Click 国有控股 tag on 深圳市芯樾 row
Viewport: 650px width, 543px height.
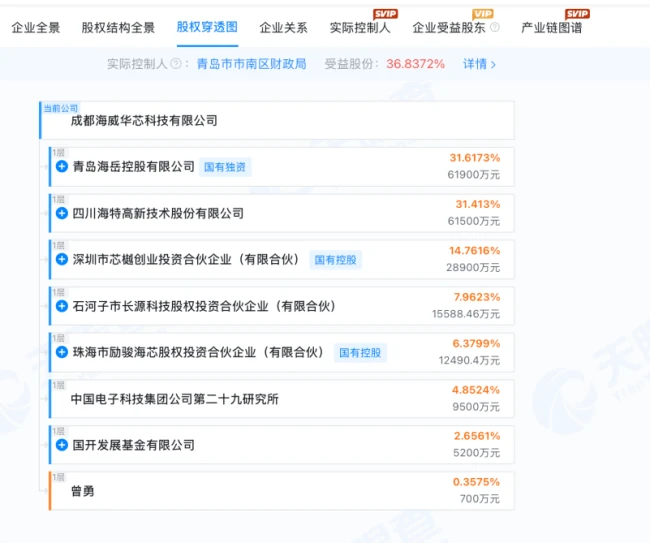pos(335,260)
